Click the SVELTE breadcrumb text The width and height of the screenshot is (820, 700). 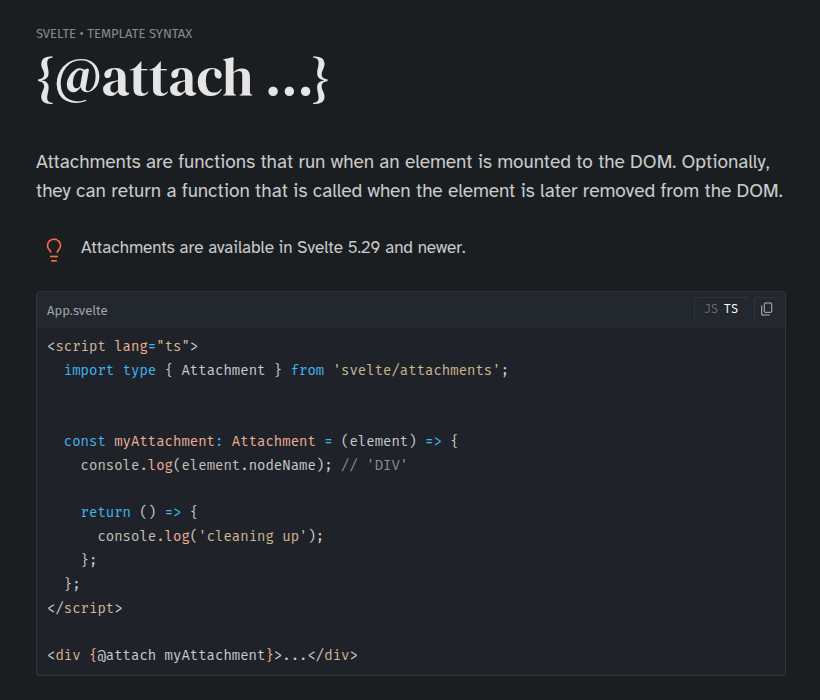tap(56, 34)
